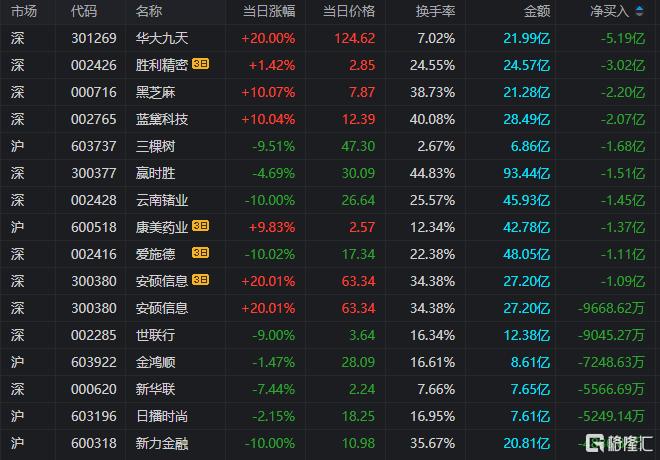Open the 云南锗业 row
This screenshot has width=660, height=460.
[x=330, y=200]
